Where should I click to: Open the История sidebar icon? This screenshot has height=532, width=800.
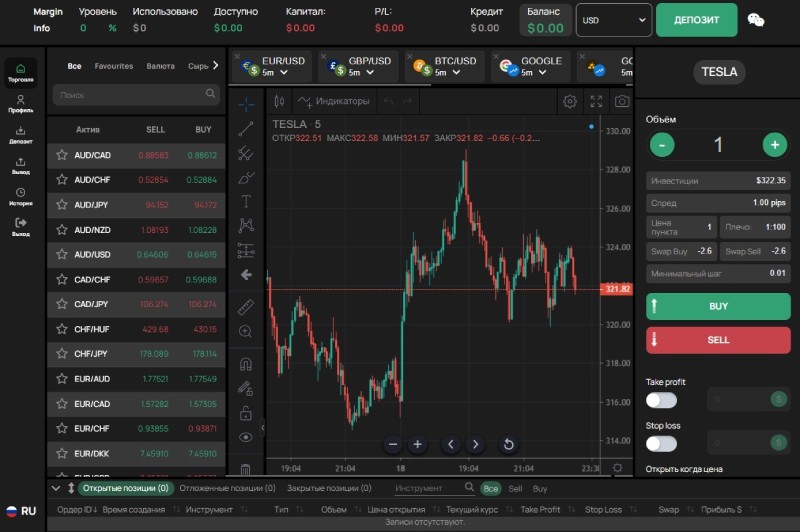pos(20,196)
